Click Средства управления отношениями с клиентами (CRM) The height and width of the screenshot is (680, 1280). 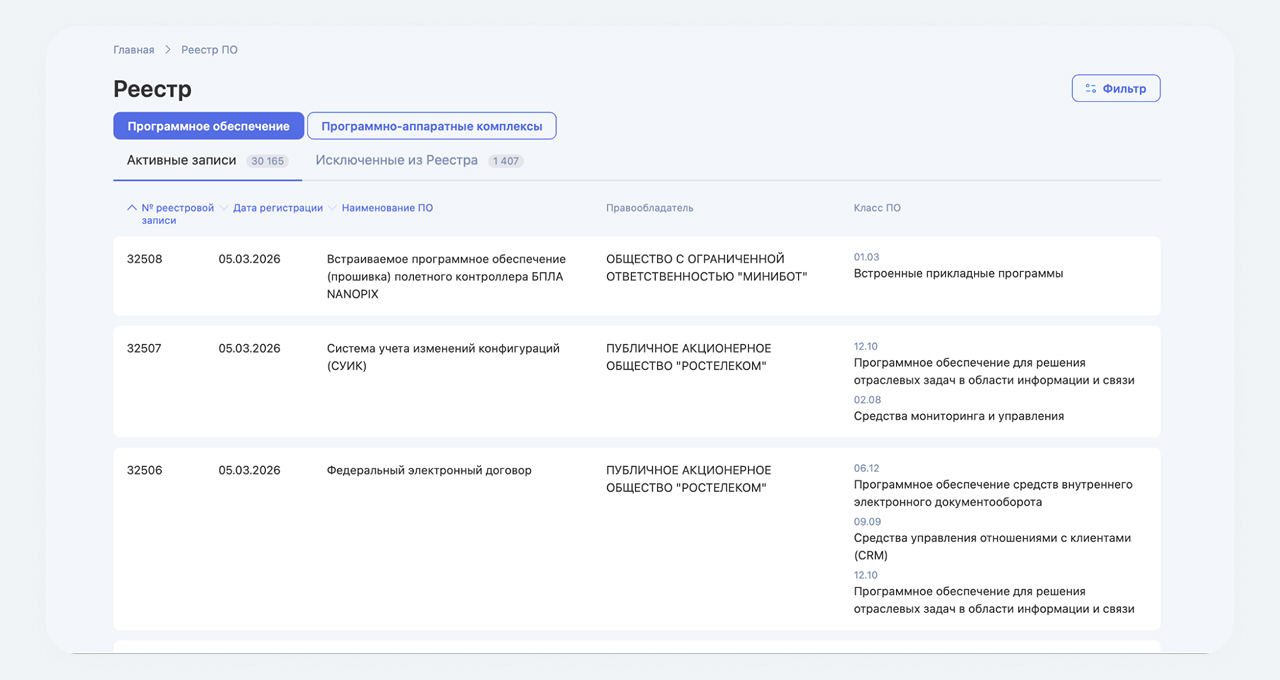tap(990, 546)
